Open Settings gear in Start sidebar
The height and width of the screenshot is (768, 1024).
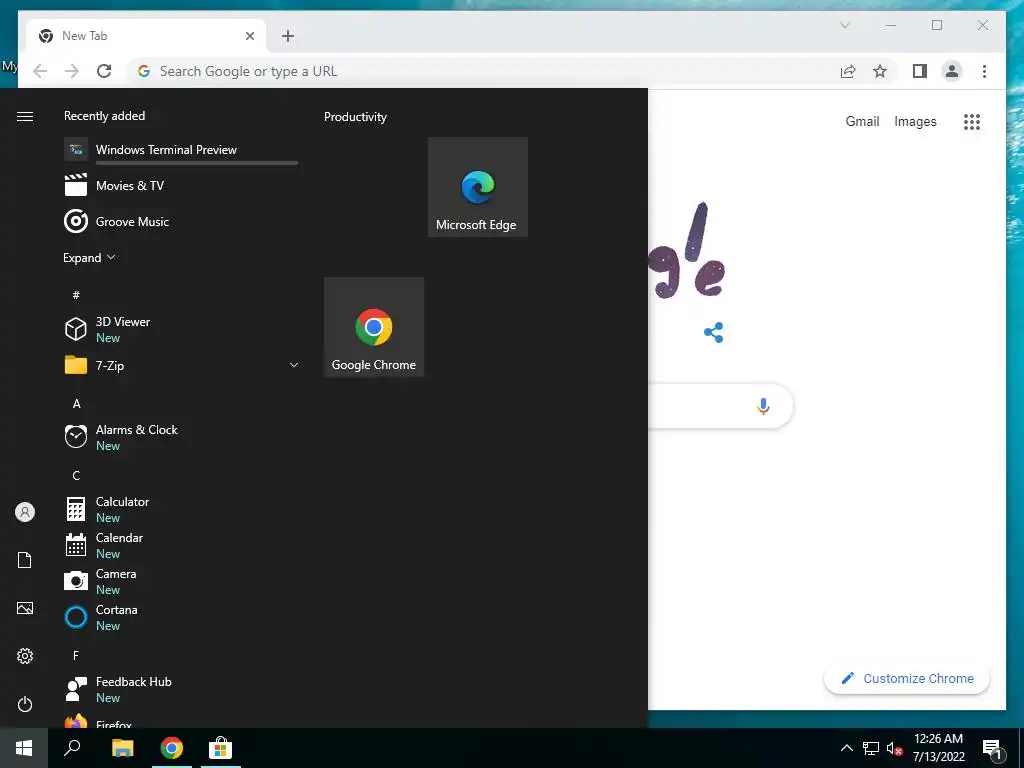click(x=25, y=656)
